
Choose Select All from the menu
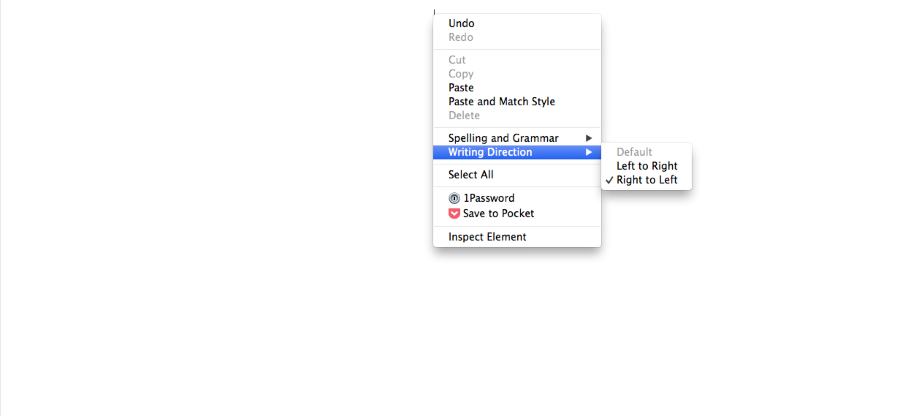tap(471, 175)
